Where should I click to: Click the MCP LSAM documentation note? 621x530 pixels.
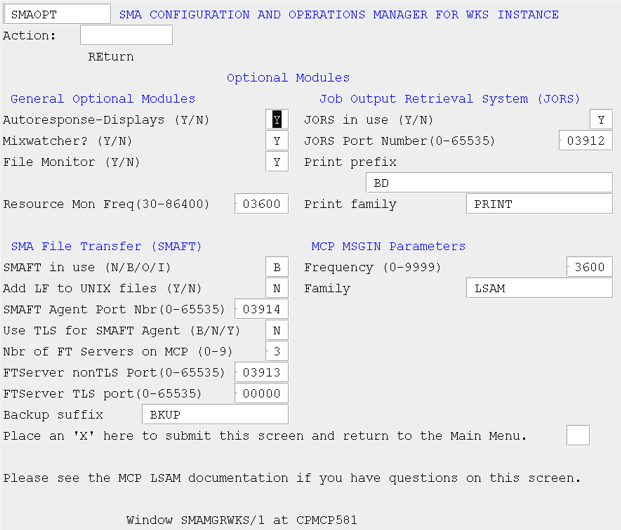(292, 478)
